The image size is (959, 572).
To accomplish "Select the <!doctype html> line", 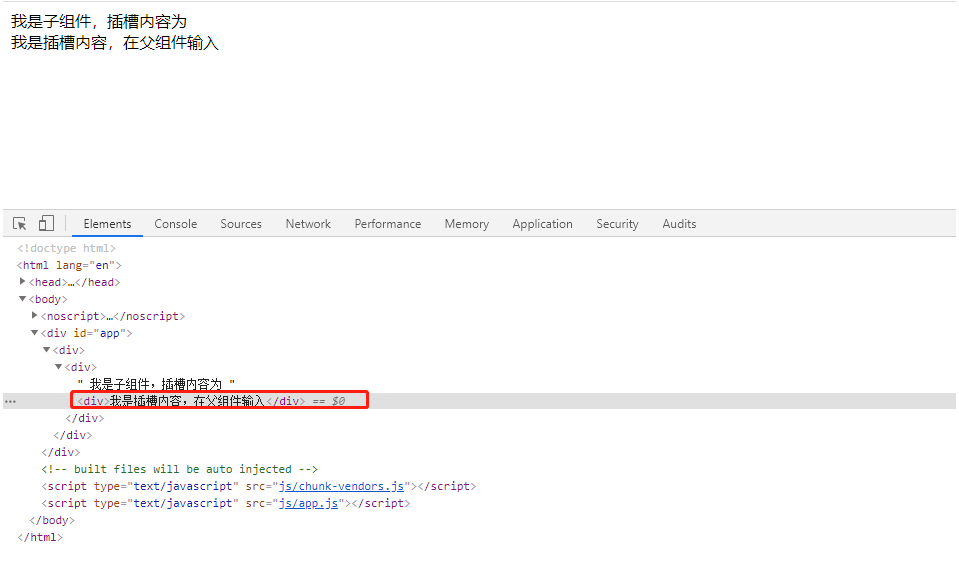I will pyautogui.click(x=66, y=248).
